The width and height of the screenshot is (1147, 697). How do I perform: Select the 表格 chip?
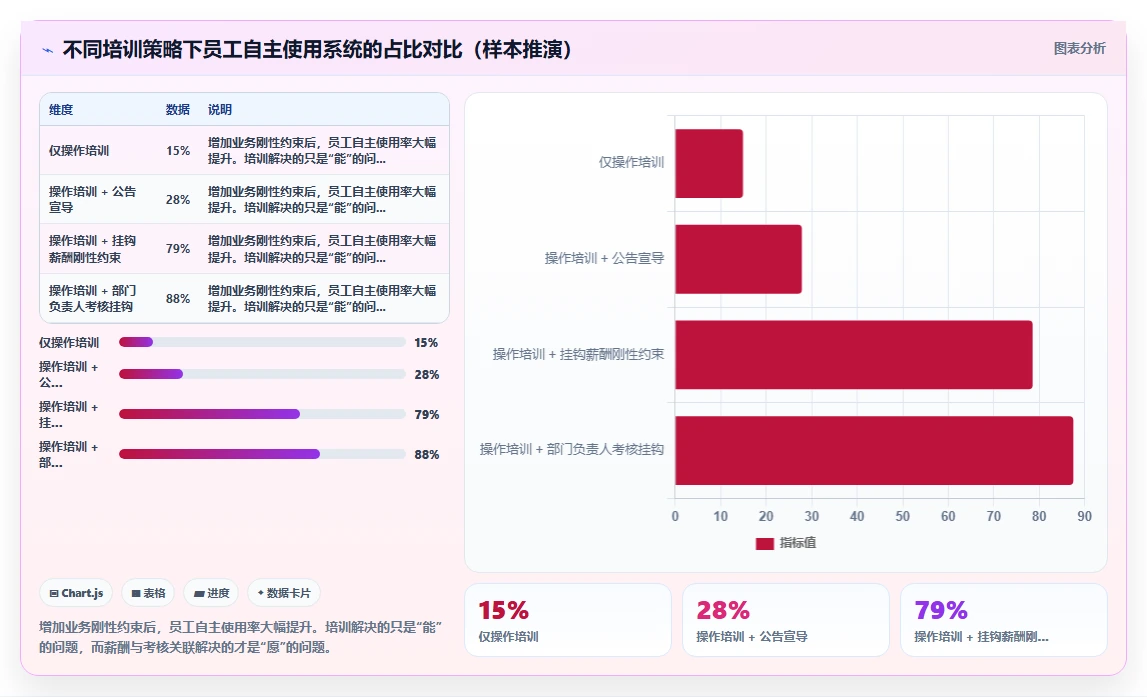[x=148, y=593]
